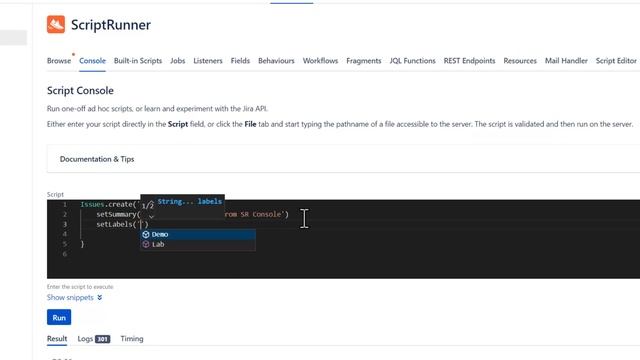This screenshot has height=360, width=640.
Task: Click the Show snippets double-chevron icon
Action: 100,298
